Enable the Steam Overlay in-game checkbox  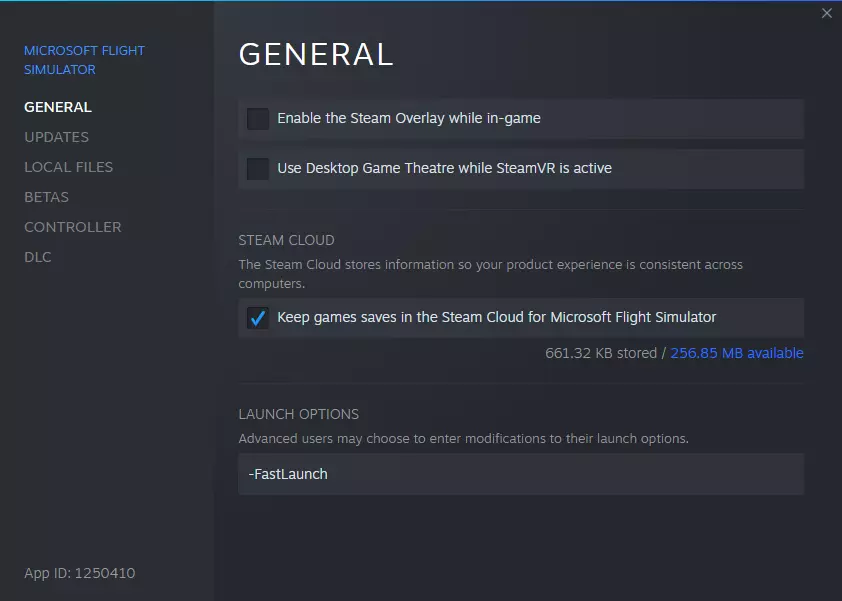(x=258, y=119)
